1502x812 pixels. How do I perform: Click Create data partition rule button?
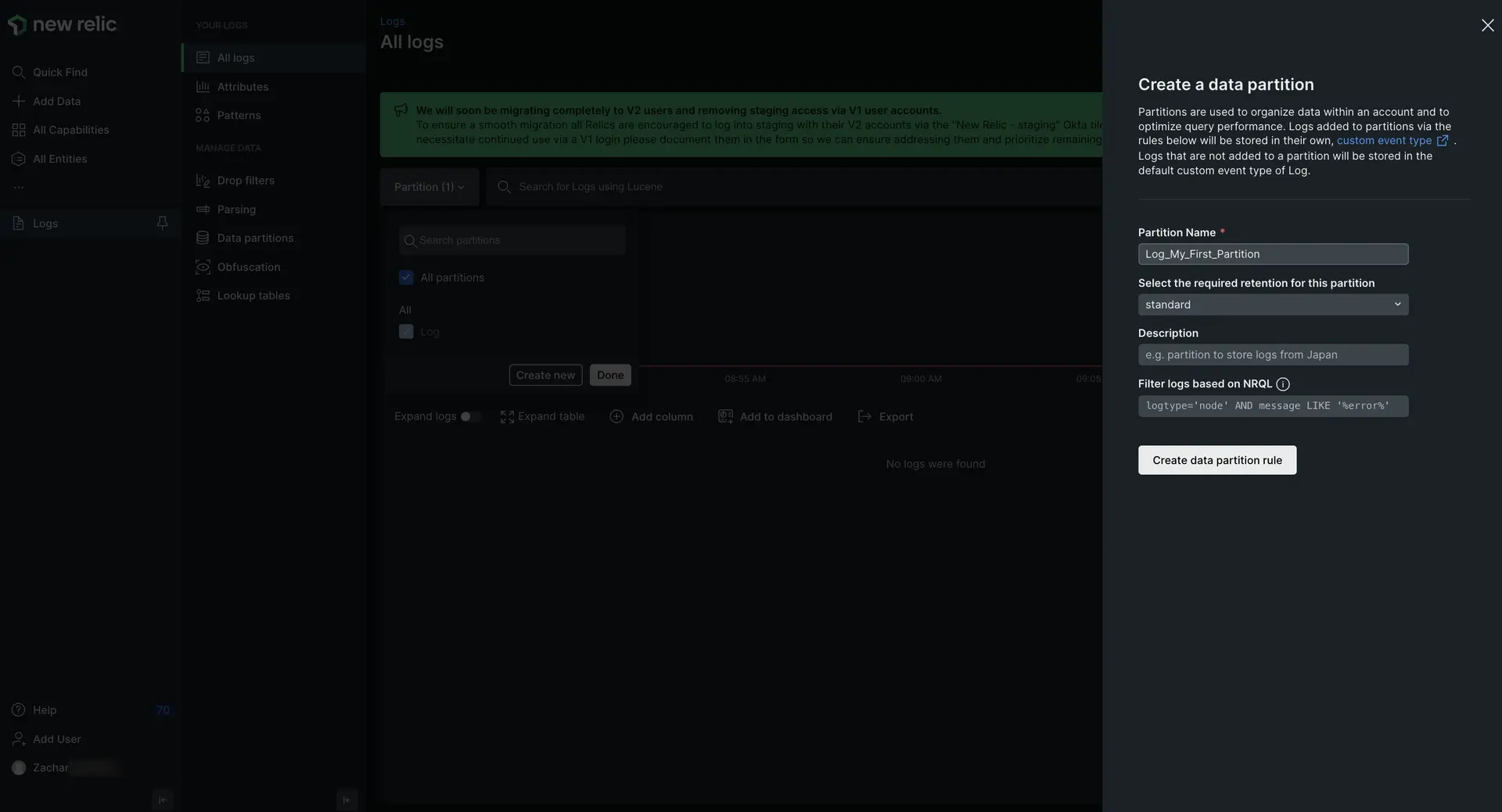1216,460
